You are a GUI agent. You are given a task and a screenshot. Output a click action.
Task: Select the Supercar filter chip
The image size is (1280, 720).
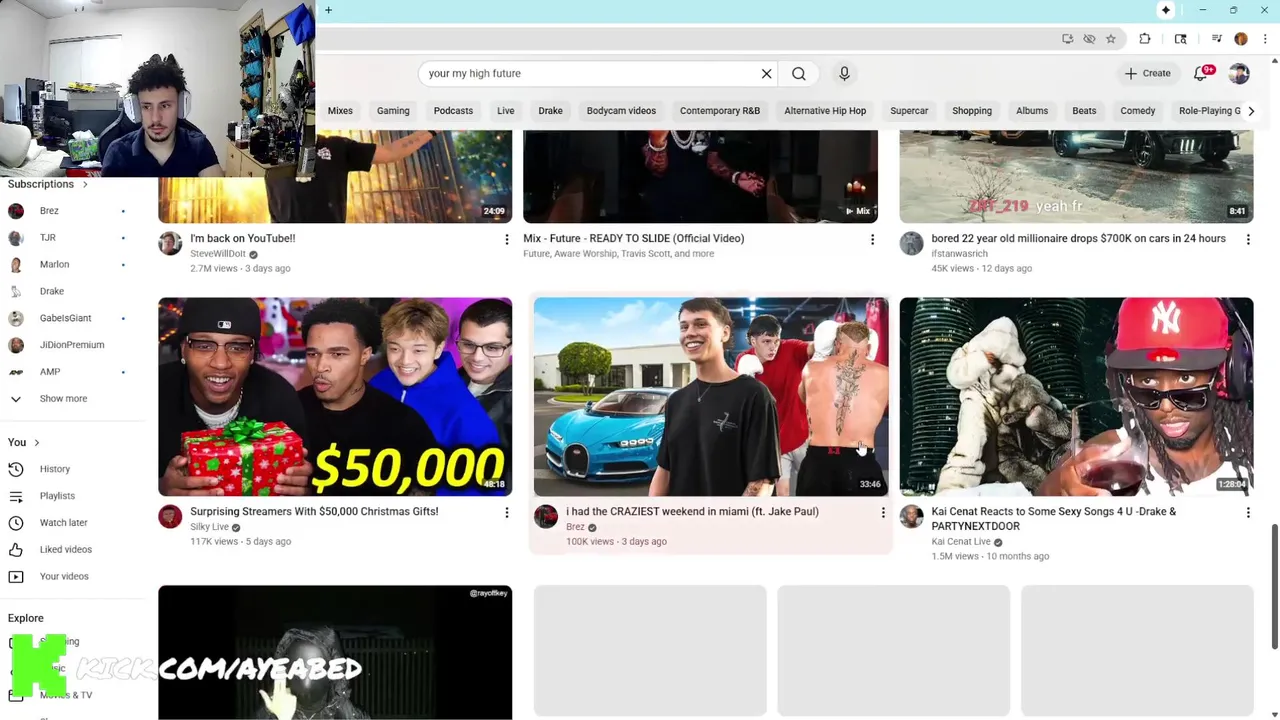909,111
